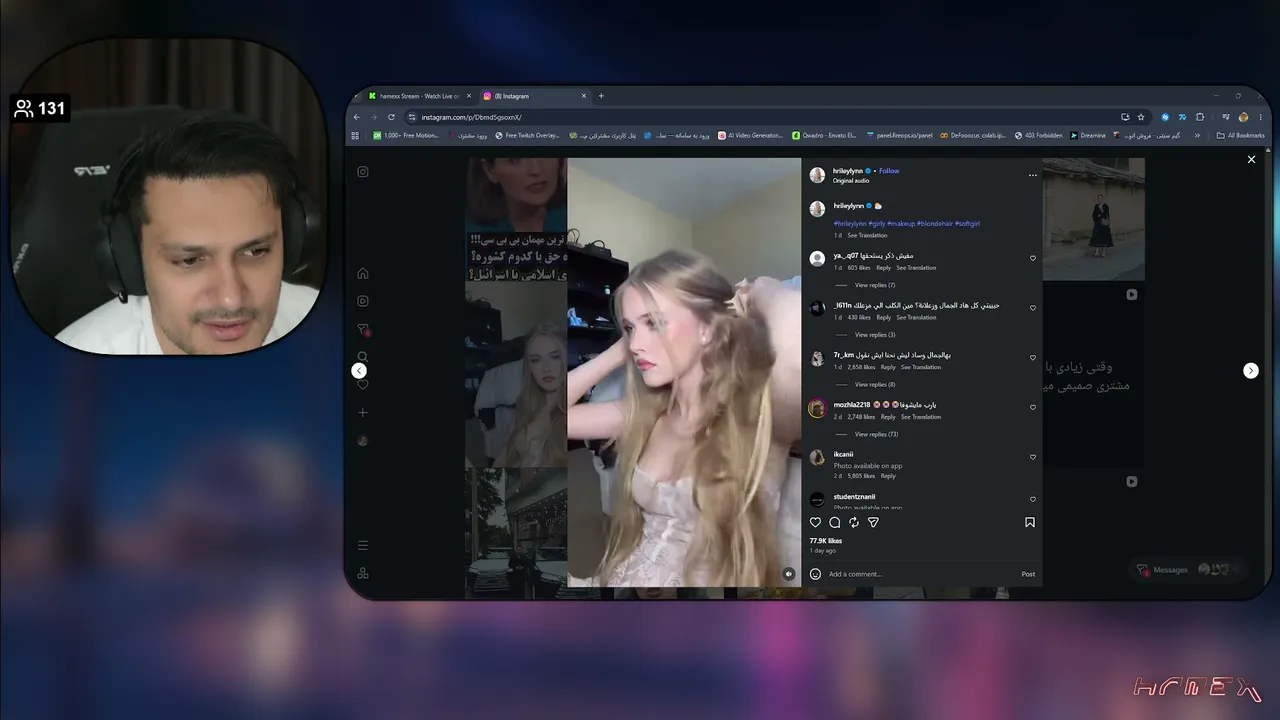
Task: View the 77.9K likes list
Action: tap(826, 541)
